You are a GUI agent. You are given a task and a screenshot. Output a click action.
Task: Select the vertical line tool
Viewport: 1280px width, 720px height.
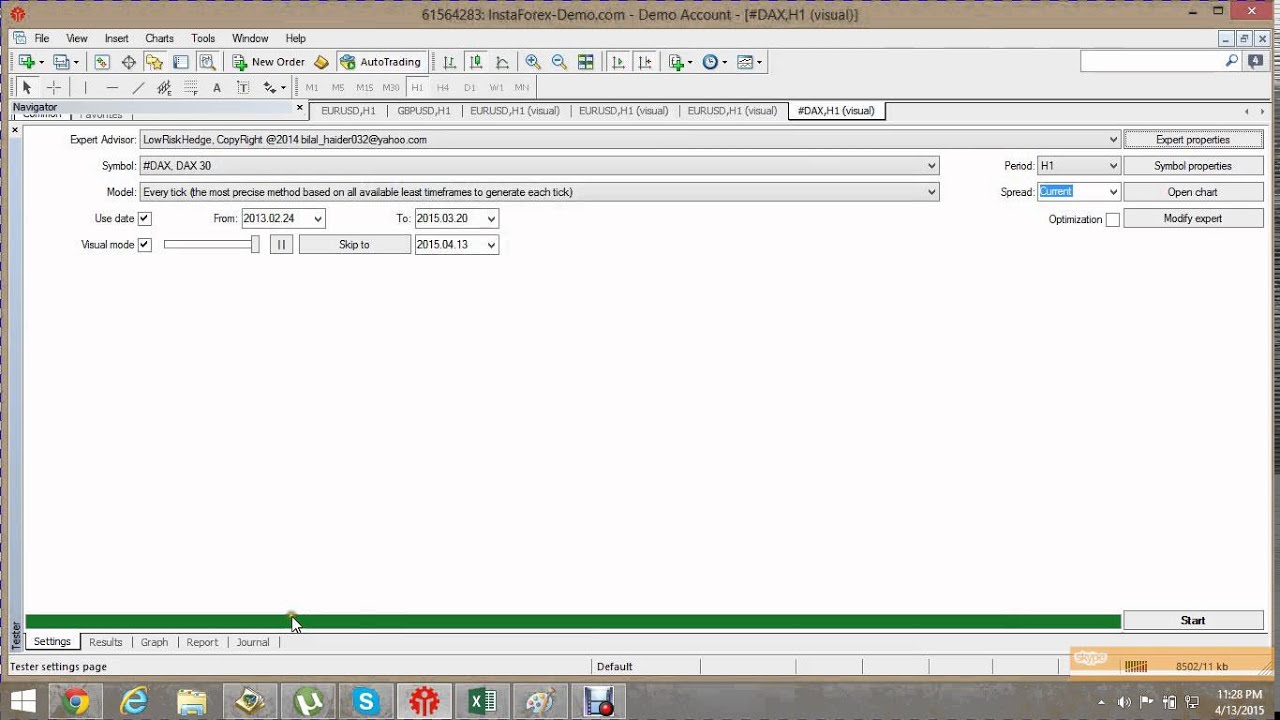(86, 87)
